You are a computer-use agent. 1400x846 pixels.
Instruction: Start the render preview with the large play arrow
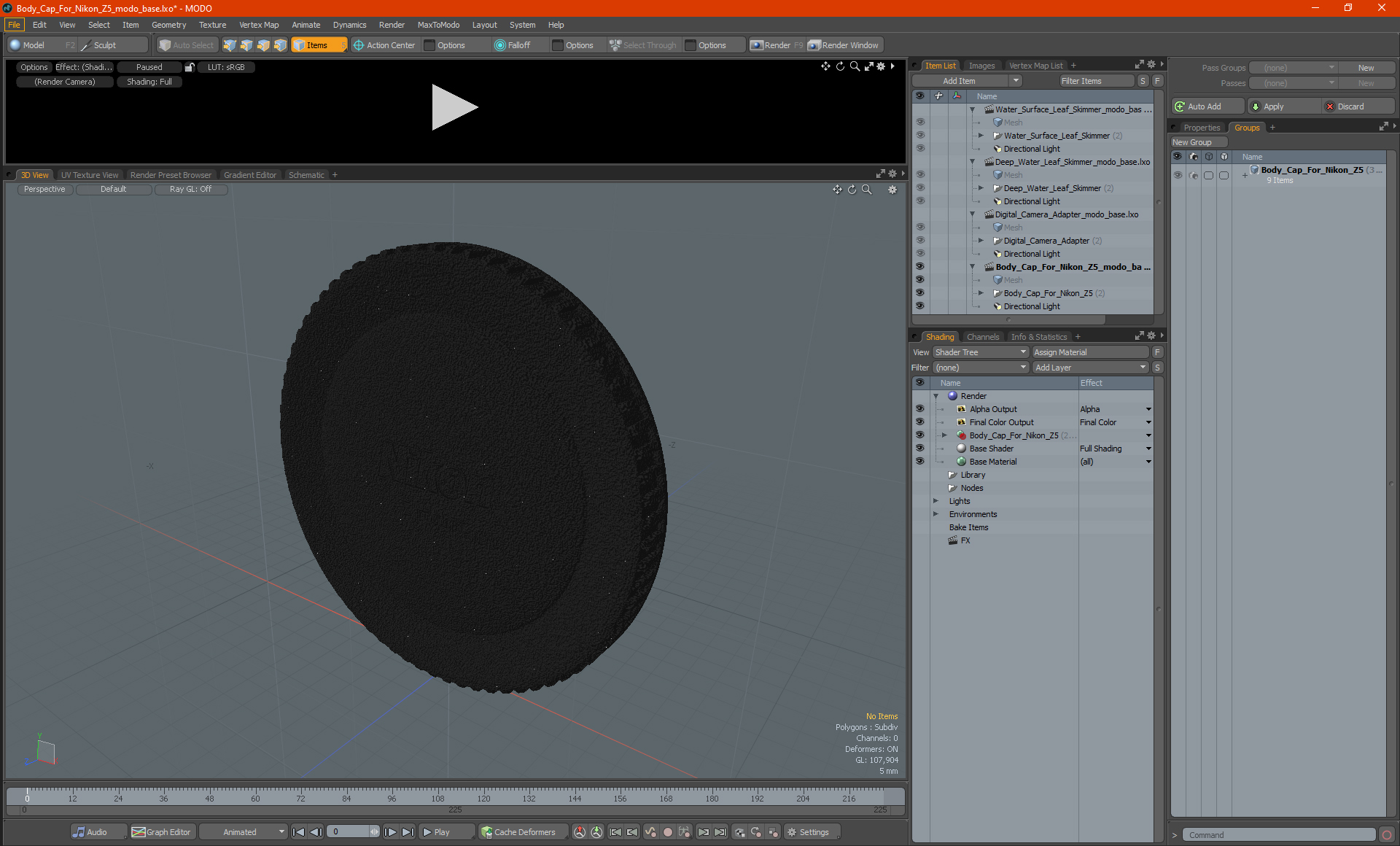tap(454, 107)
